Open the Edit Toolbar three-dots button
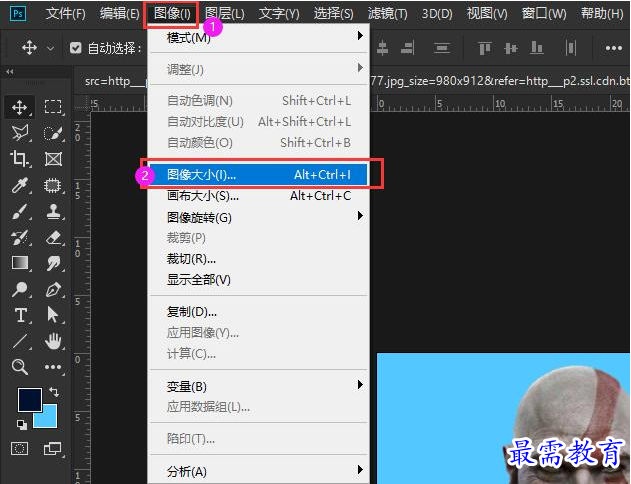The height and width of the screenshot is (484, 631). tap(53, 367)
